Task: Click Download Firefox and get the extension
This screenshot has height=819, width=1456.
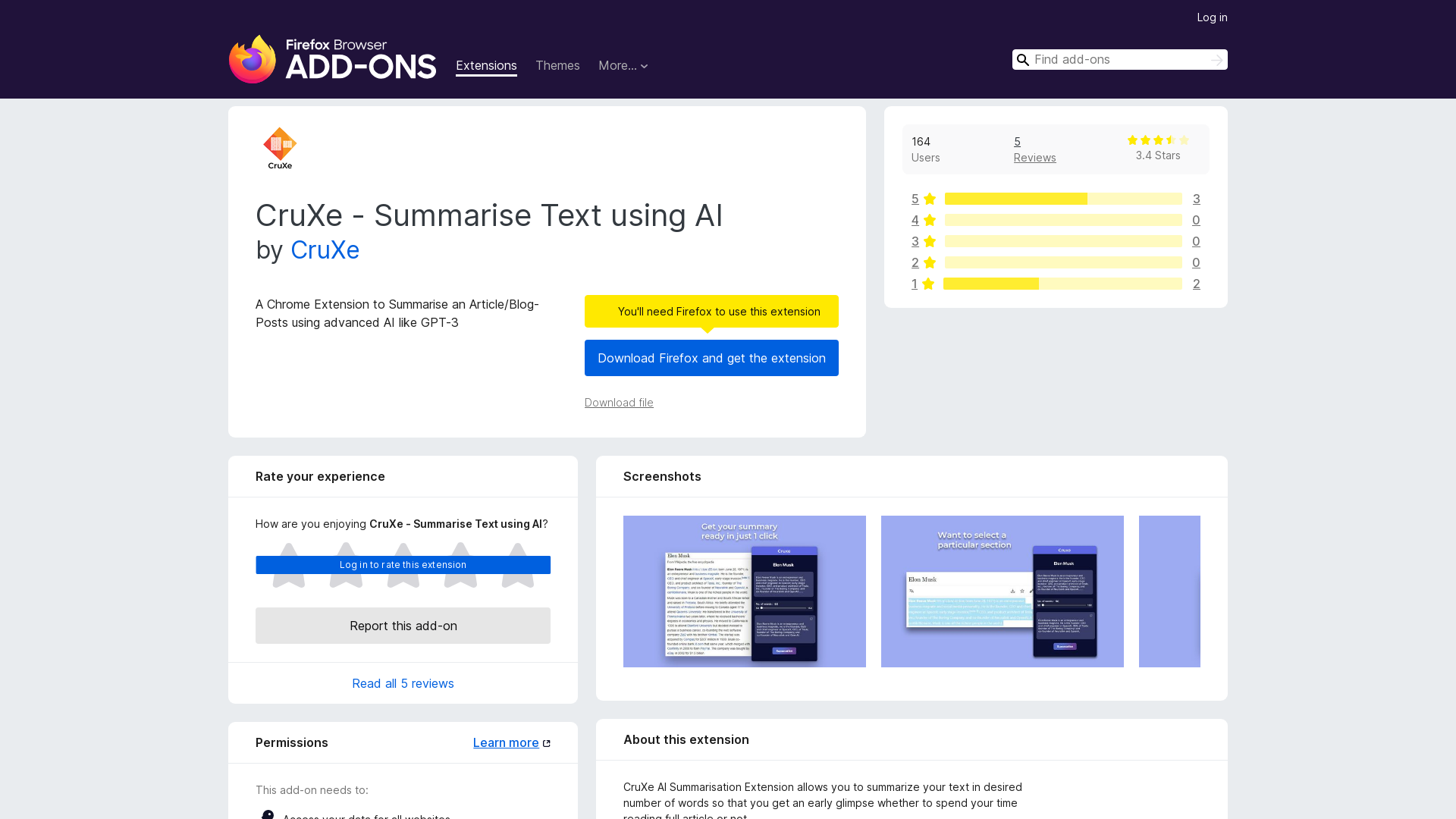Action: tap(711, 358)
